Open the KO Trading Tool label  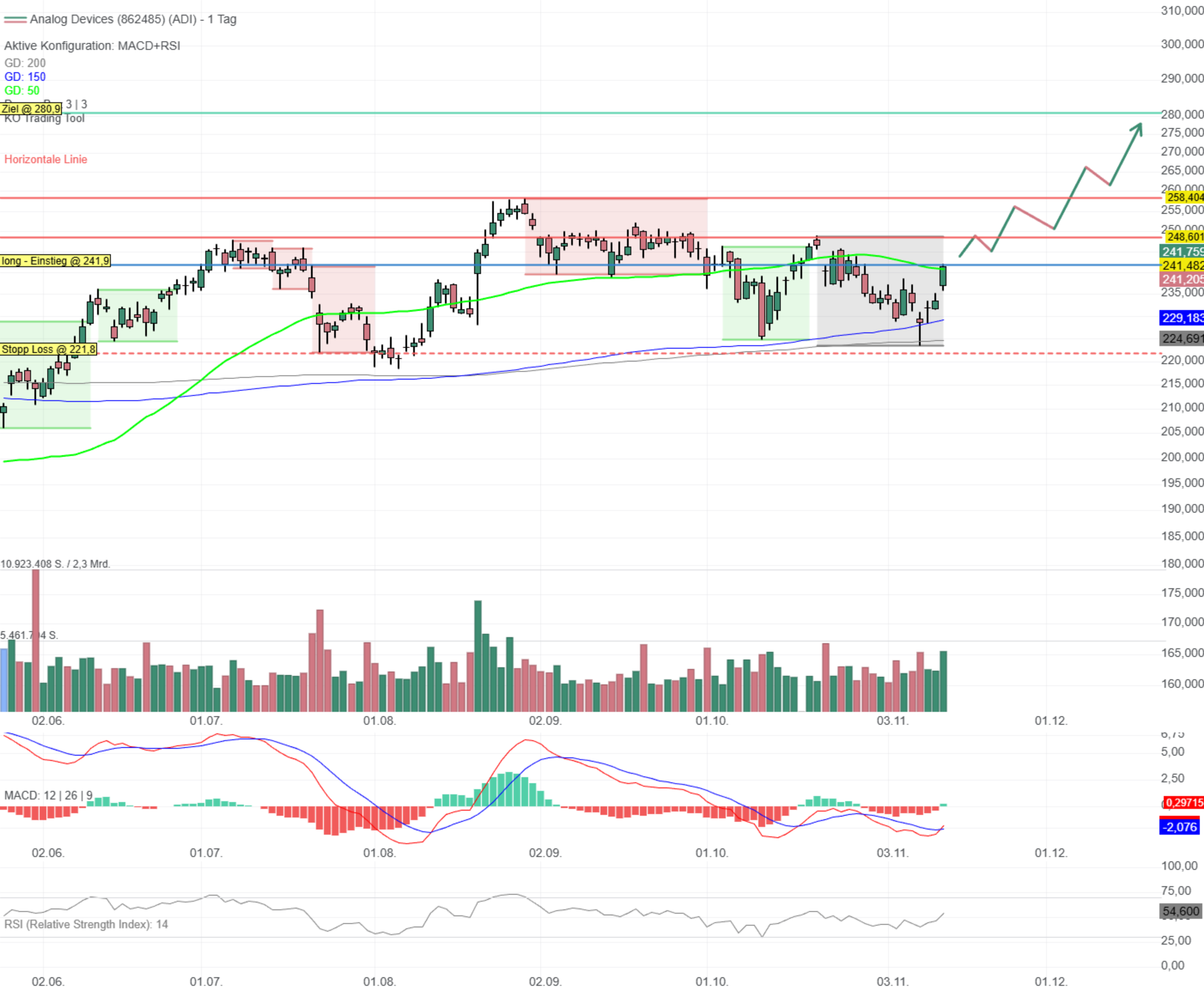click(46, 118)
